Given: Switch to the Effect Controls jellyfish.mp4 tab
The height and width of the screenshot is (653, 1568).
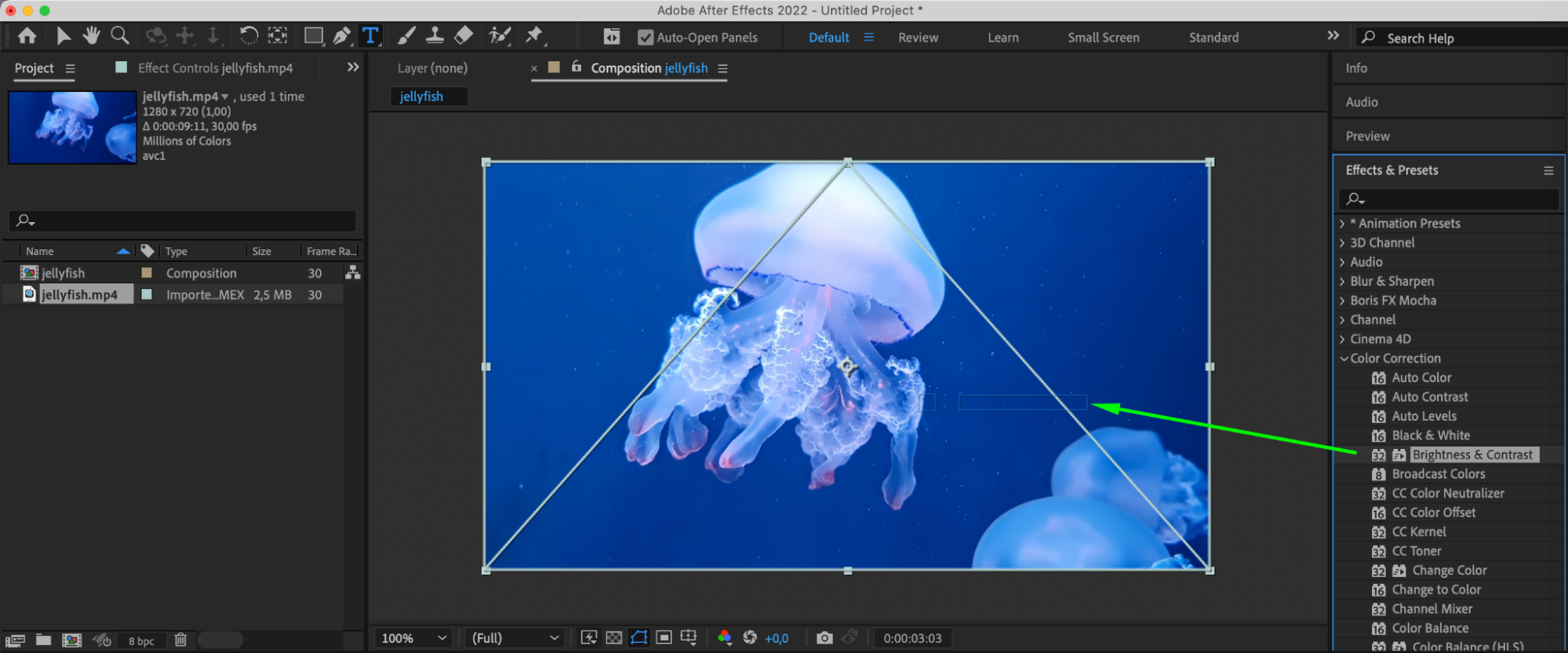Looking at the screenshot, I should pos(214,68).
